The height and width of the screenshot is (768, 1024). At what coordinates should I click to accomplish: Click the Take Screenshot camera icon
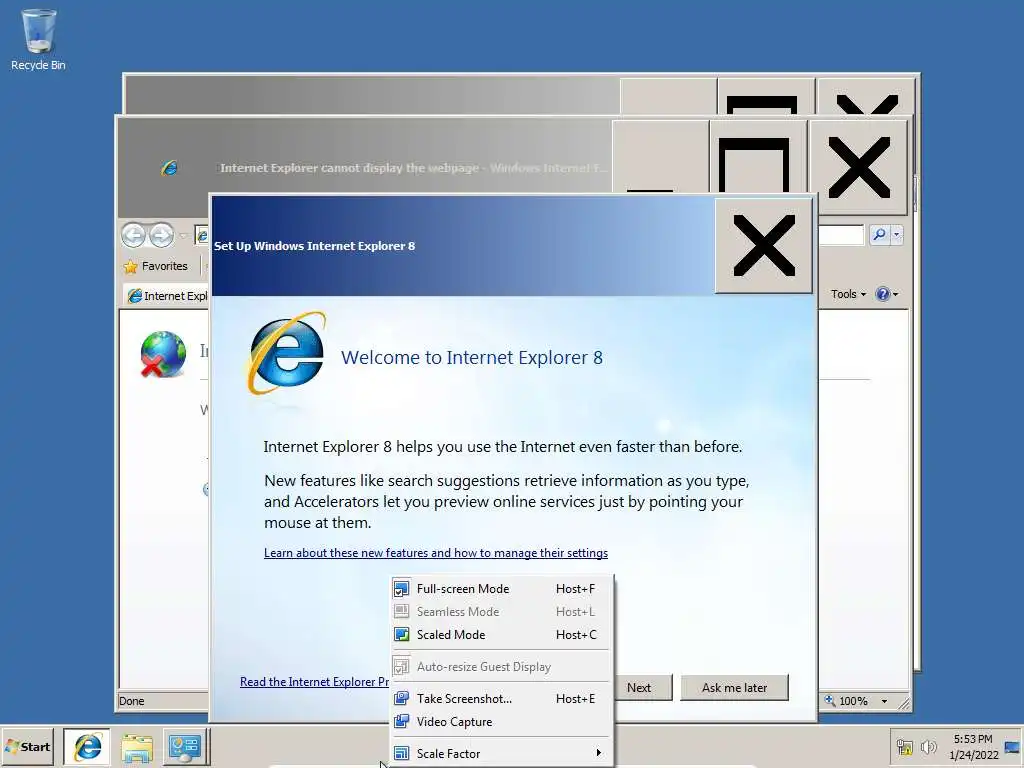pos(402,698)
